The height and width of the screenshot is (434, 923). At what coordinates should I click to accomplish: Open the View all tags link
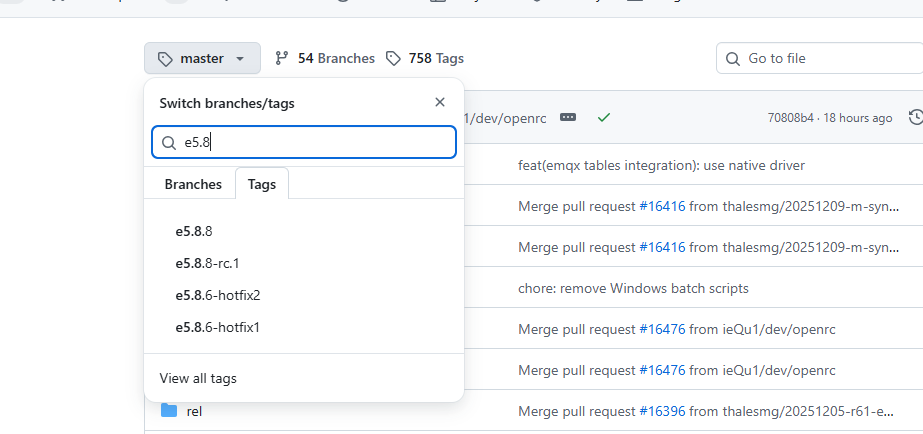pyautogui.click(x=198, y=378)
